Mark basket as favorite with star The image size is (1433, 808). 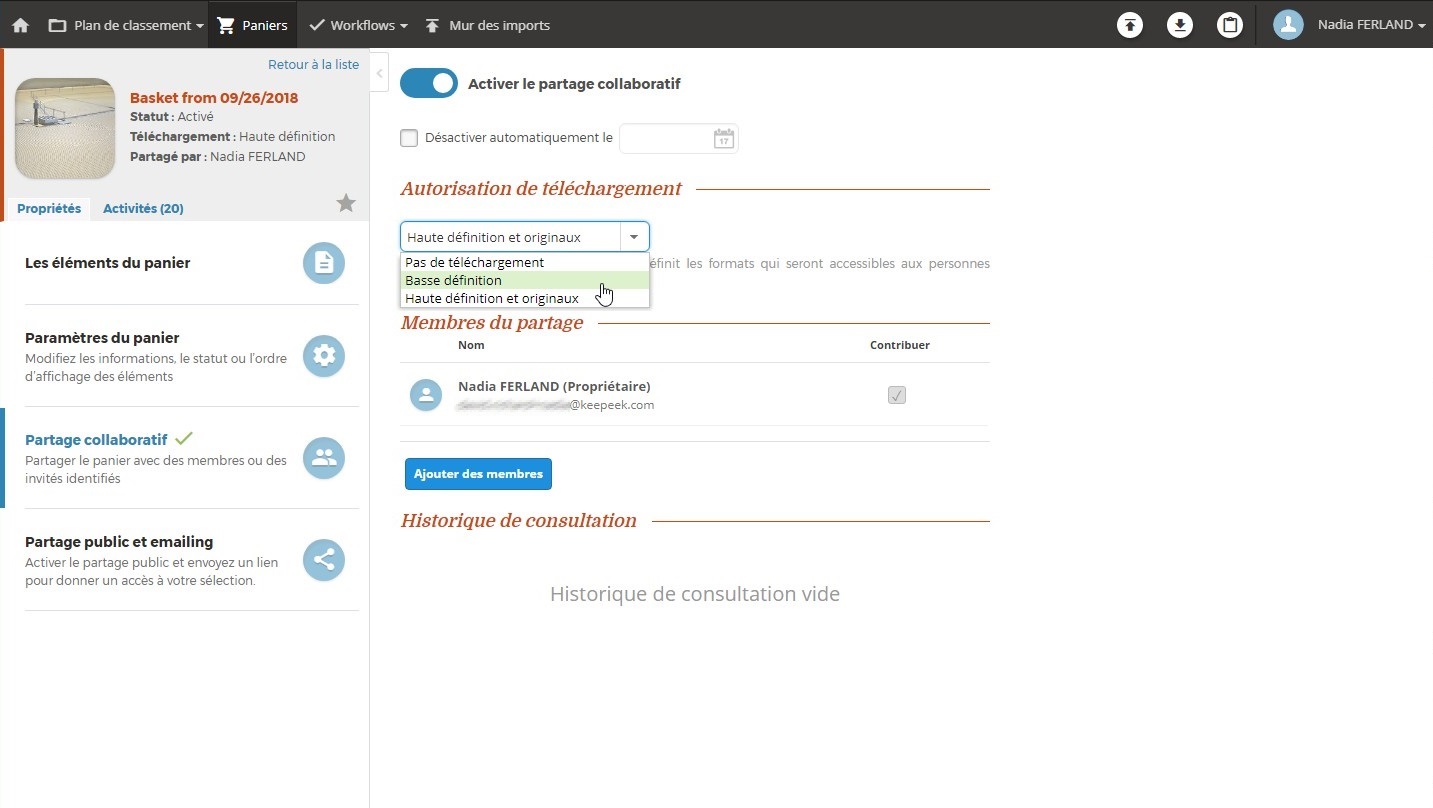point(346,204)
